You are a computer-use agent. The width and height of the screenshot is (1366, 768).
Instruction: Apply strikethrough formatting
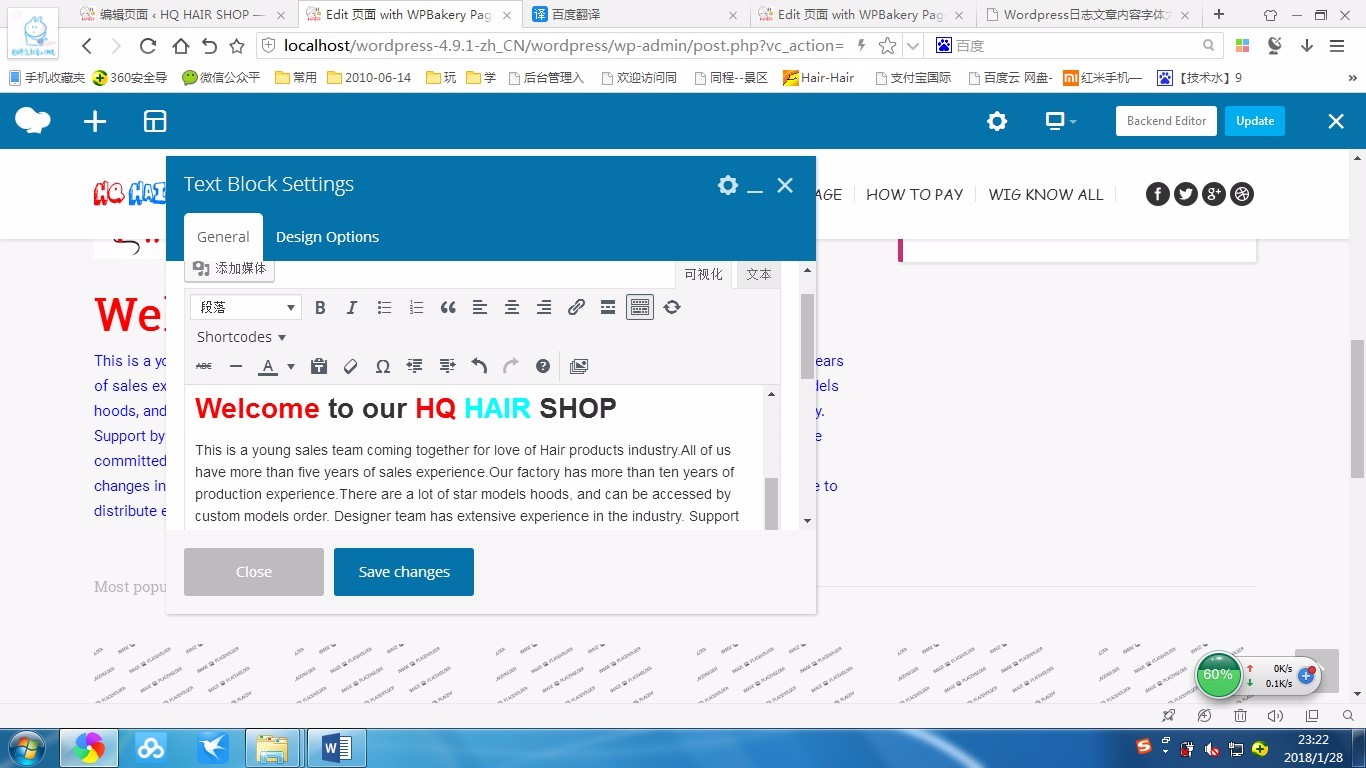(204, 367)
